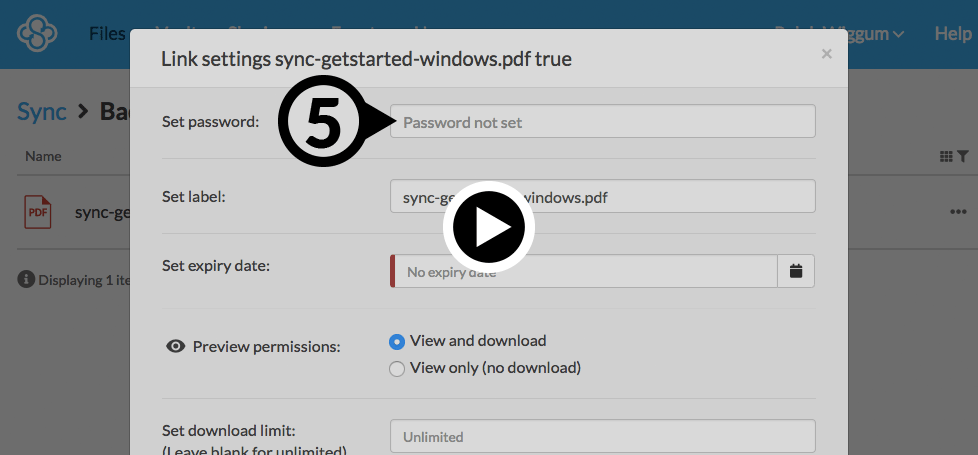Click the No expiry date field
Viewport: 978px width, 455px height.
coord(585,271)
